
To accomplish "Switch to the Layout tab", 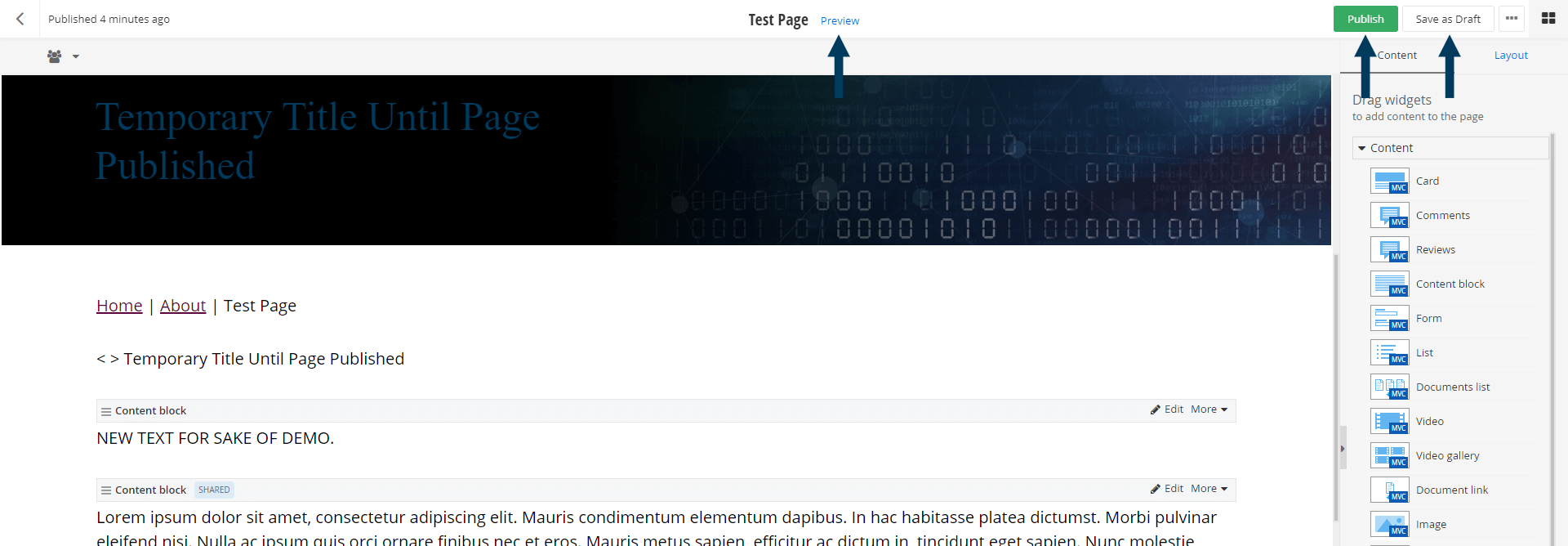I will (x=1511, y=56).
